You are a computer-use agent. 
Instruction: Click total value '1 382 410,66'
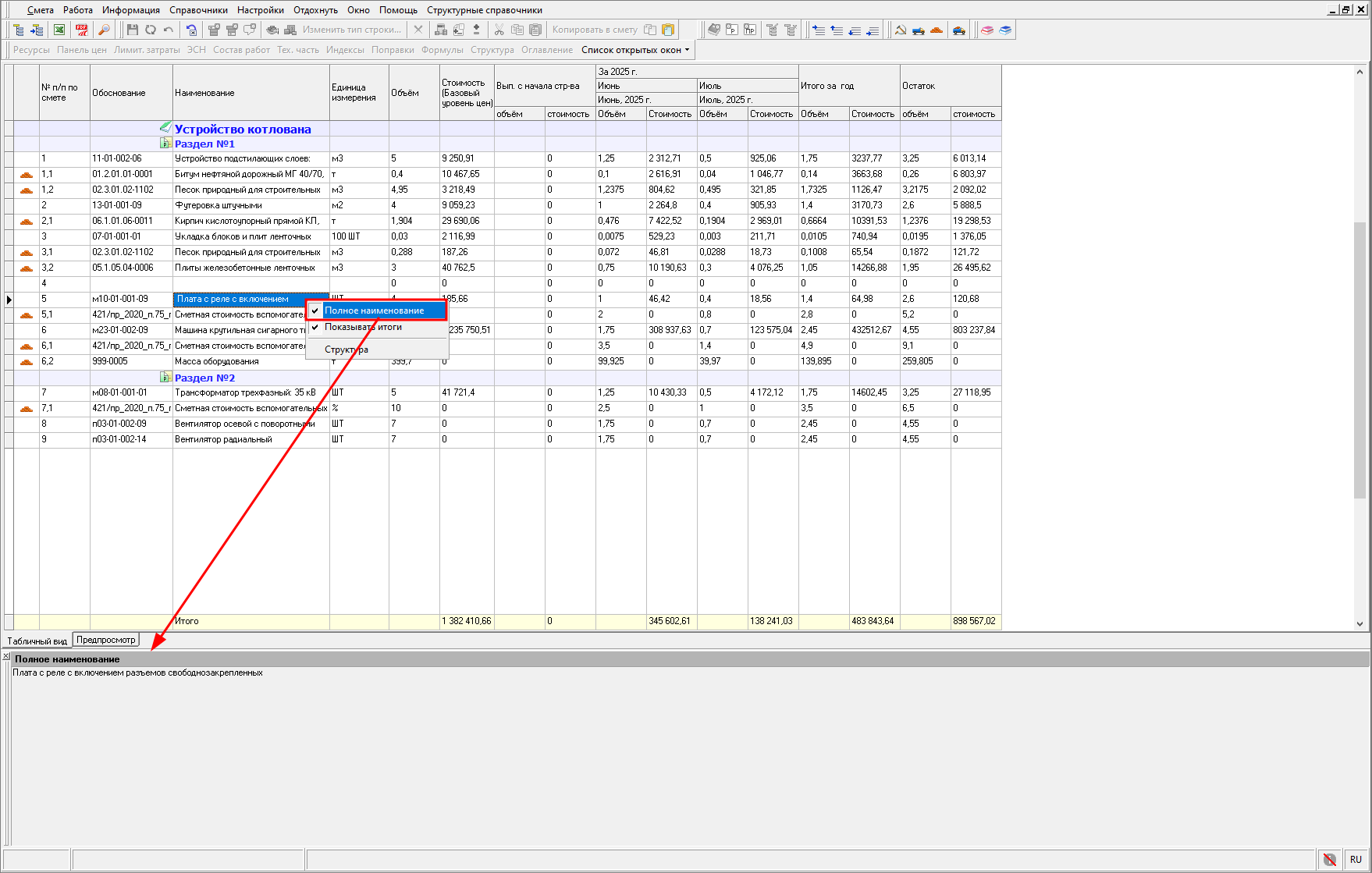click(x=467, y=621)
